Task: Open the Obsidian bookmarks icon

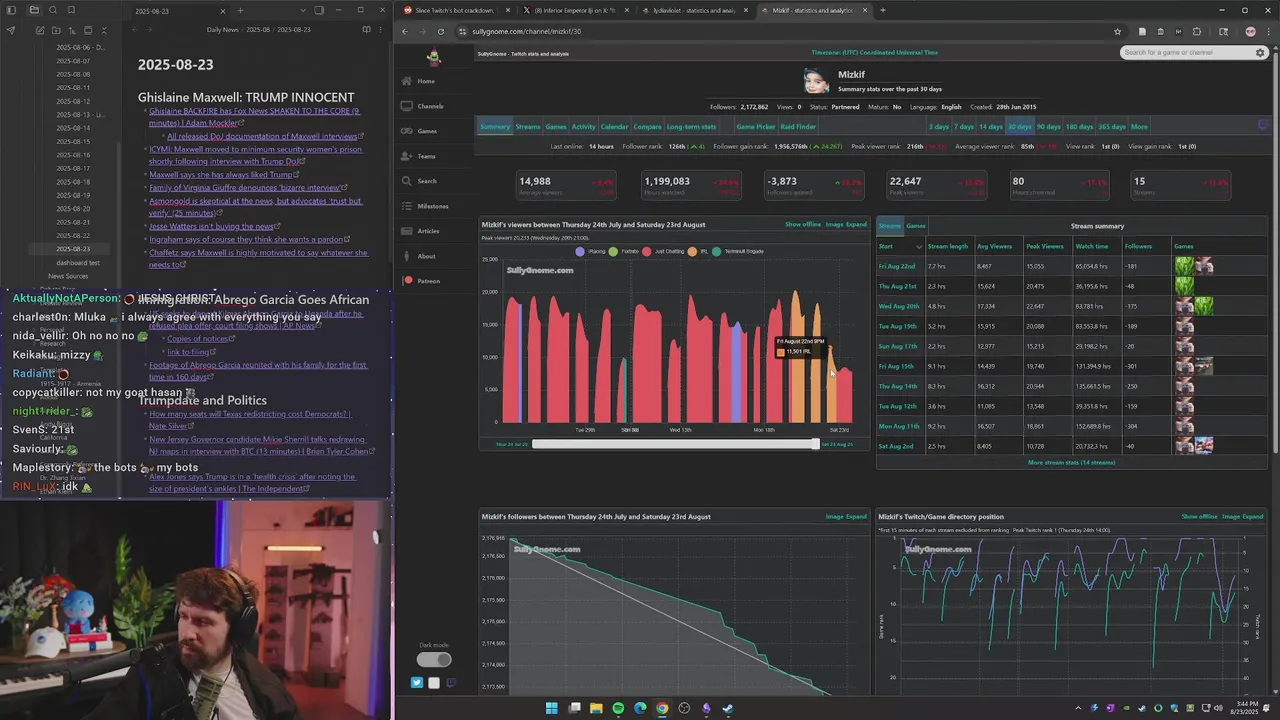Action: click(71, 10)
